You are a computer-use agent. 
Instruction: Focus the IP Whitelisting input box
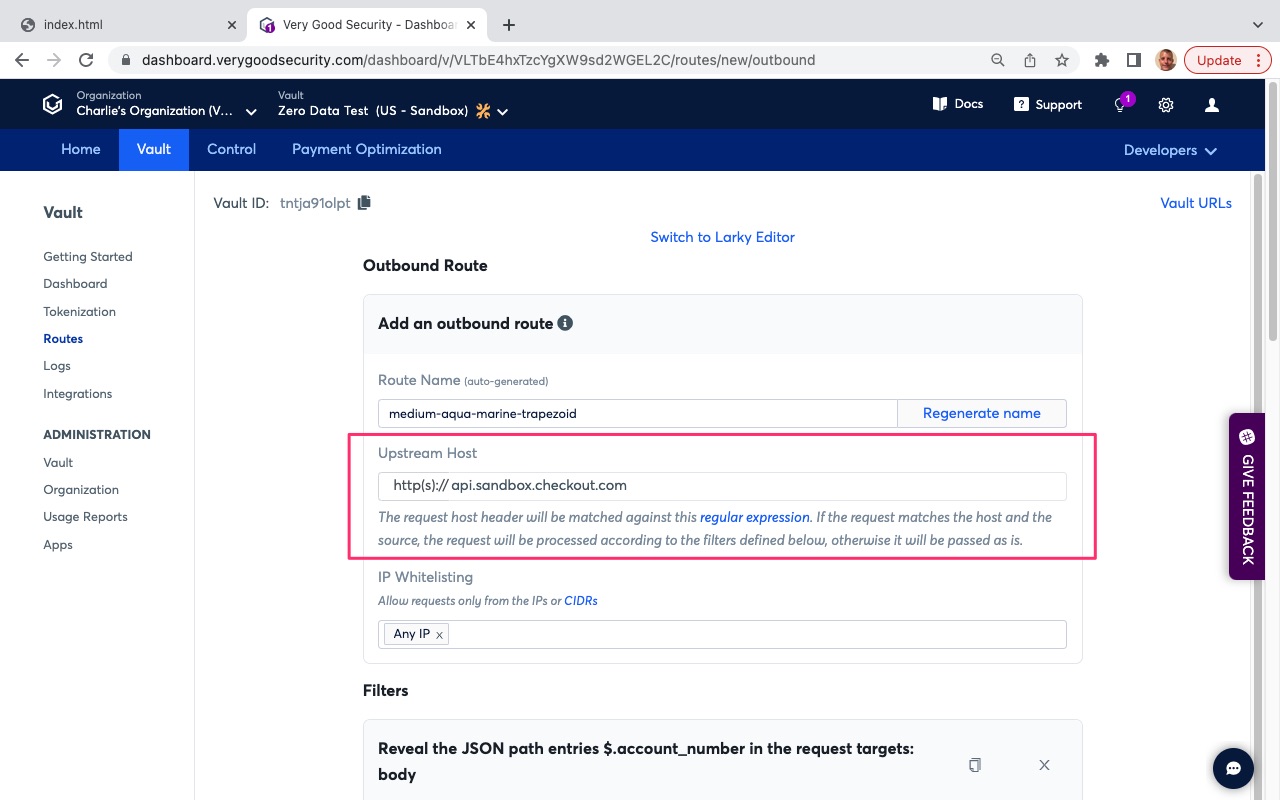[x=722, y=634]
